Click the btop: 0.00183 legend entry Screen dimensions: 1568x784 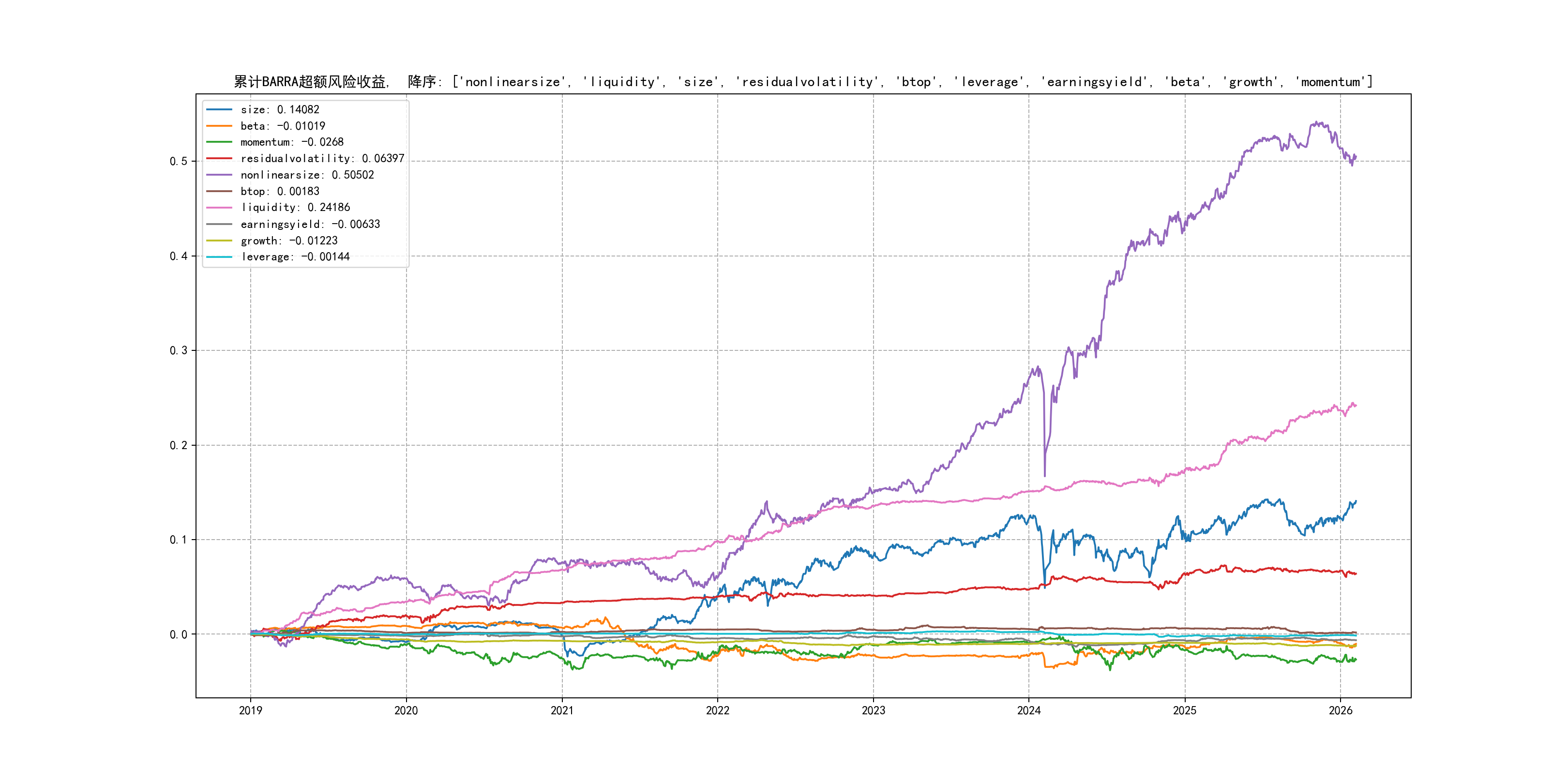click(x=279, y=191)
